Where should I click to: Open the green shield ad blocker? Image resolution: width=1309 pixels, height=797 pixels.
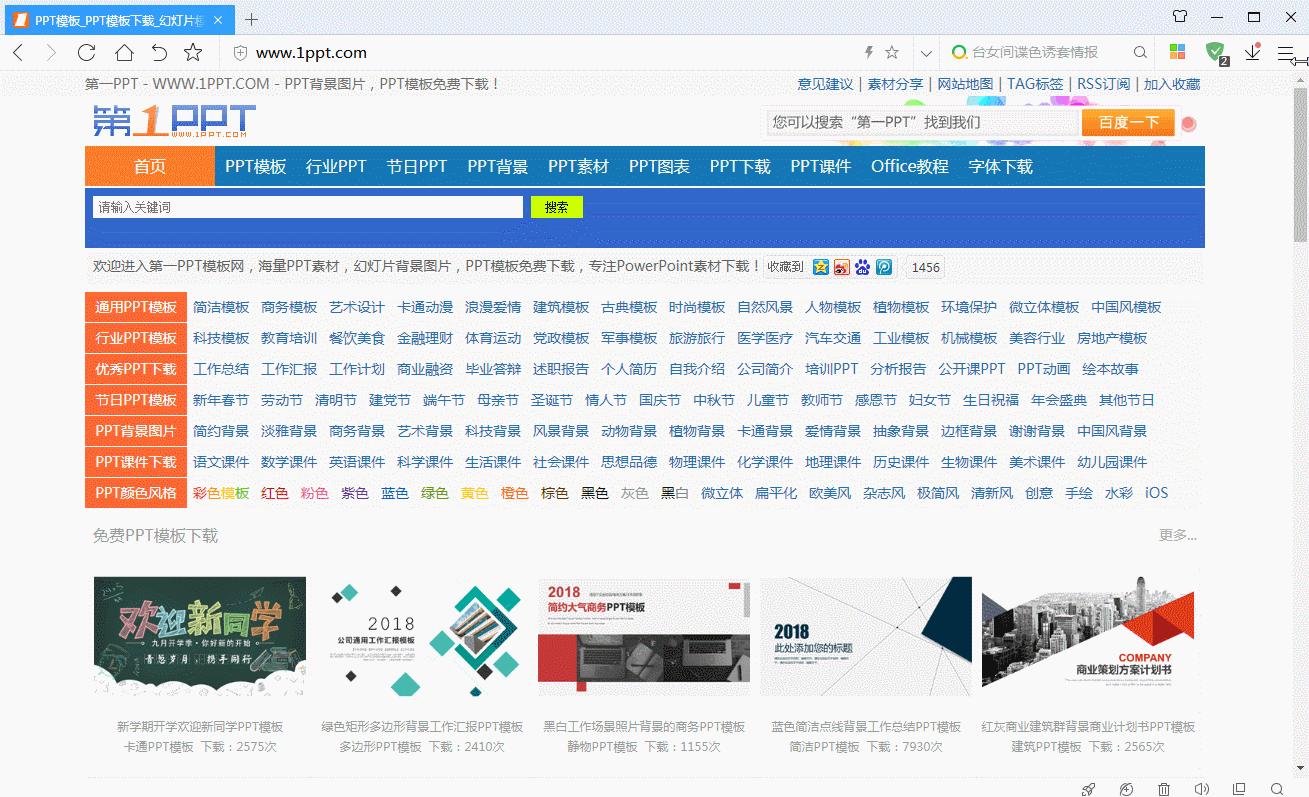pos(1215,52)
